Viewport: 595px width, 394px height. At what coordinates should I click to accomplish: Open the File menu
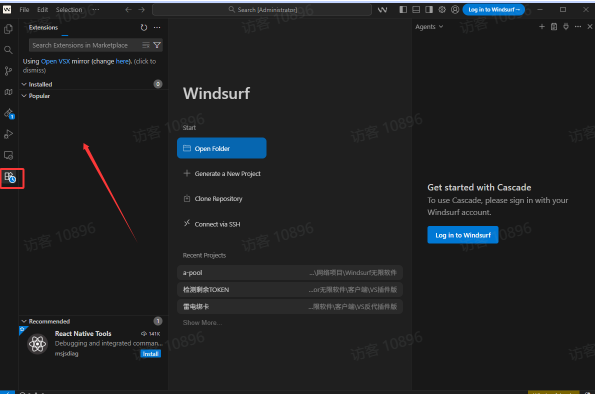[24, 9]
